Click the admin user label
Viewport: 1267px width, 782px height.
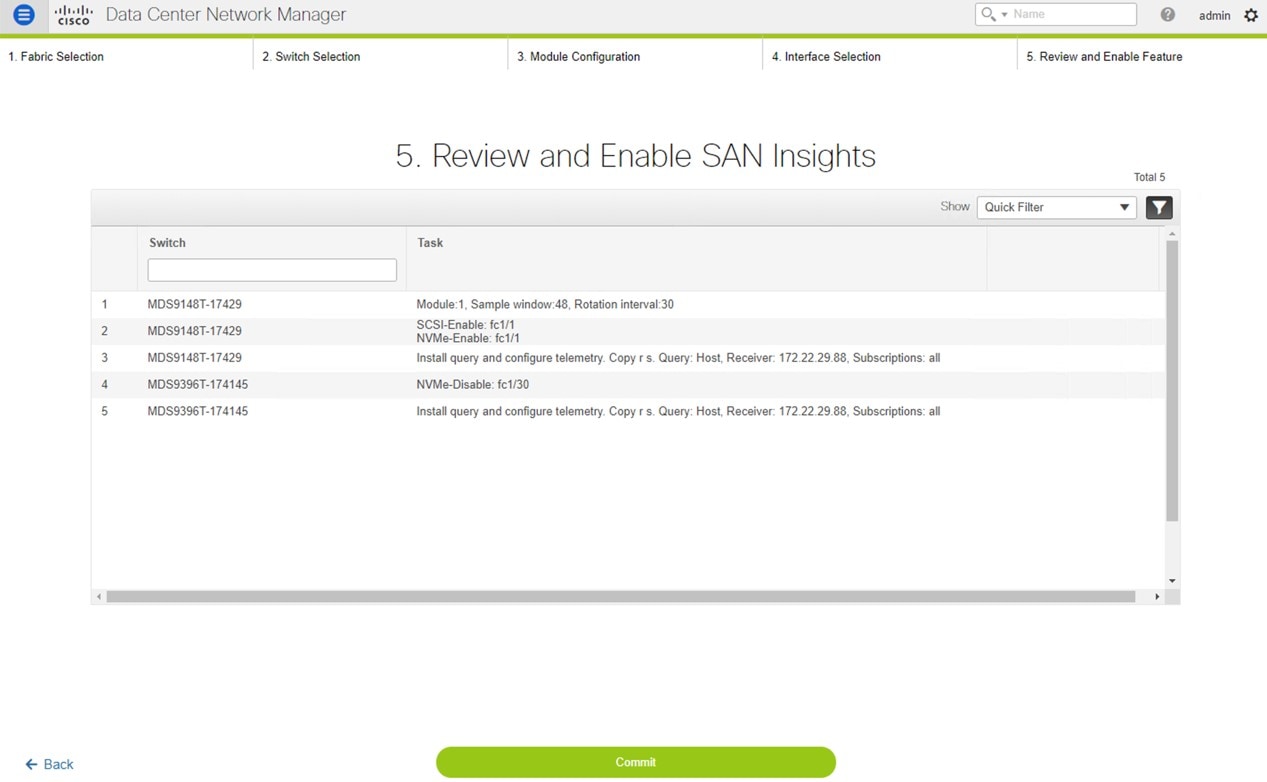click(1214, 15)
